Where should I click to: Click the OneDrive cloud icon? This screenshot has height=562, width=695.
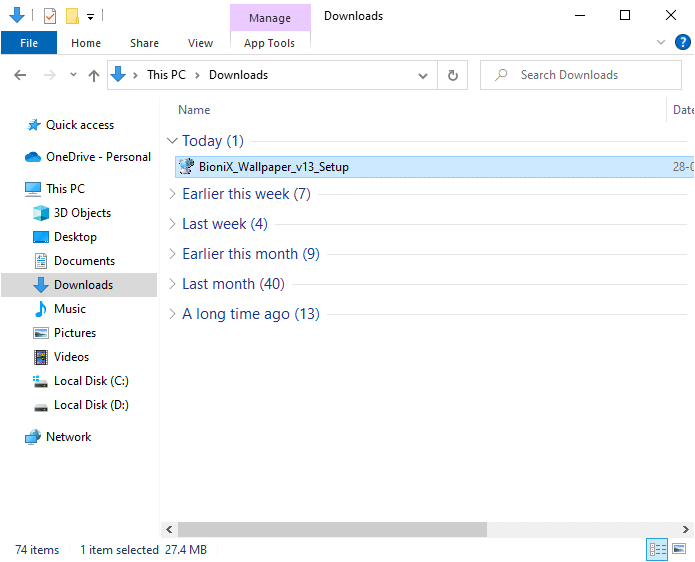point(33,157)
